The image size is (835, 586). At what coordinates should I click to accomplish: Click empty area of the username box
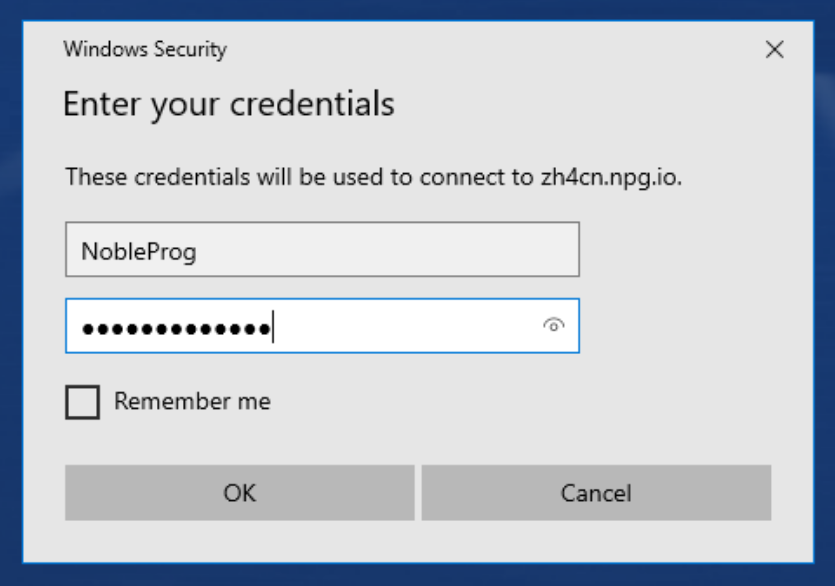[389, 249]
